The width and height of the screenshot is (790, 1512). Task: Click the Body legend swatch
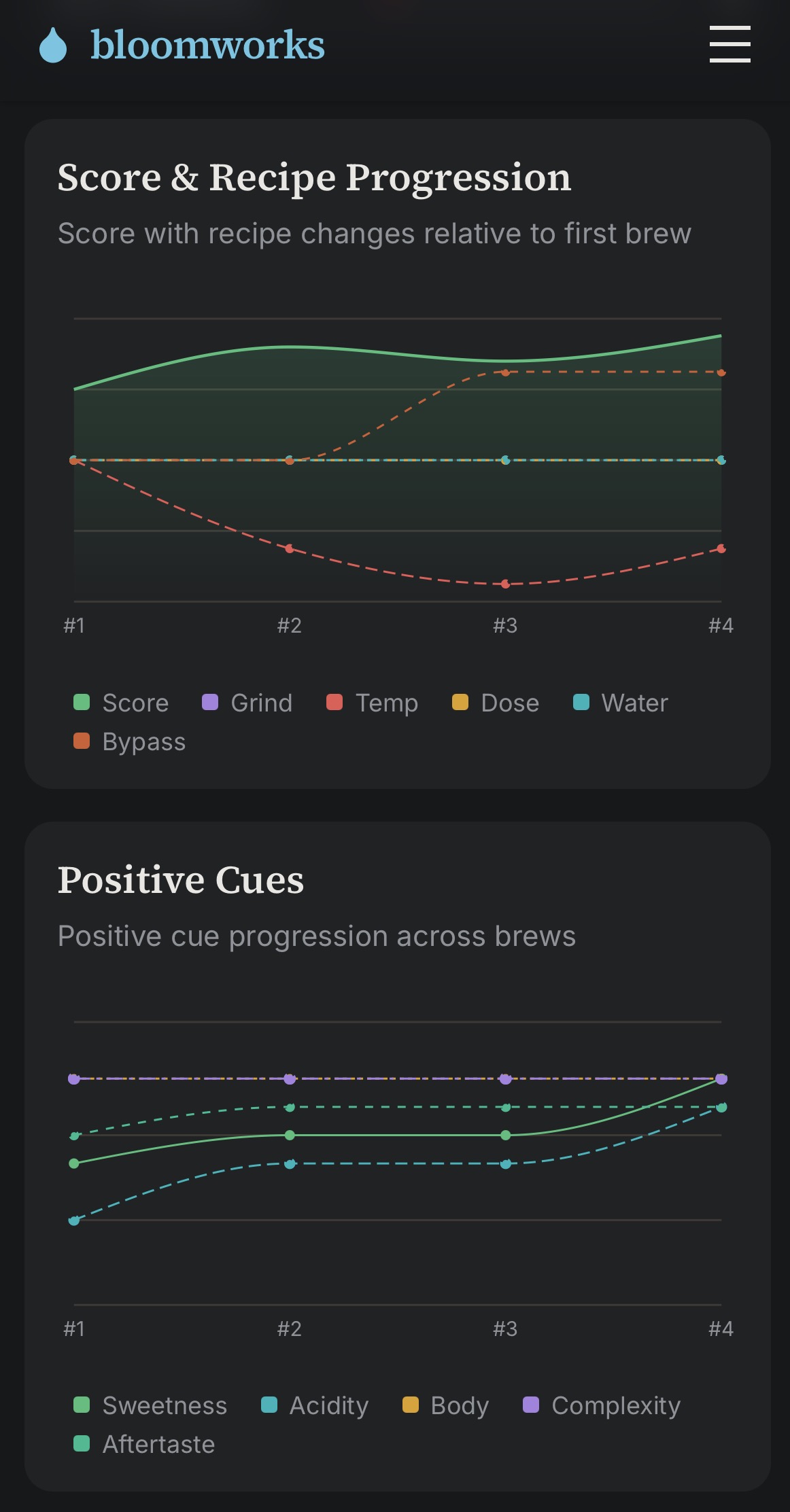pyautogui.click(x=411, y=1405)
